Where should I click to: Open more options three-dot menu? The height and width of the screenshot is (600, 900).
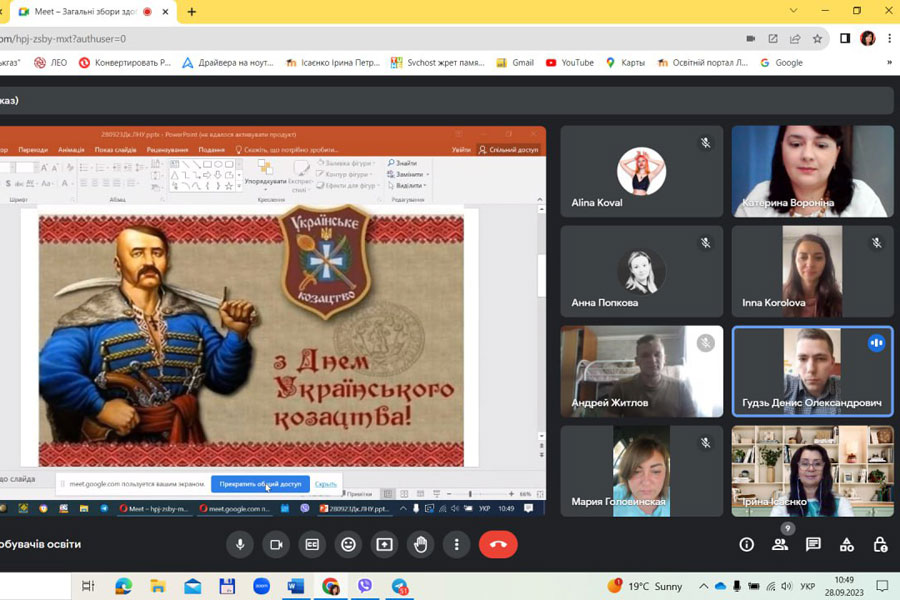point(457,544)
